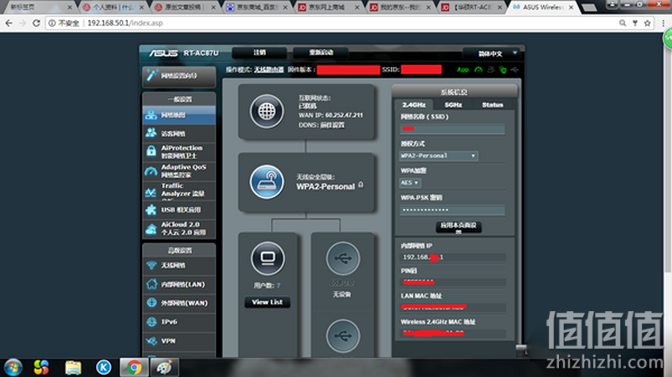
Task: Open AiCloud 2.0 in the sidebar
Action: click(x=179, y=229)
